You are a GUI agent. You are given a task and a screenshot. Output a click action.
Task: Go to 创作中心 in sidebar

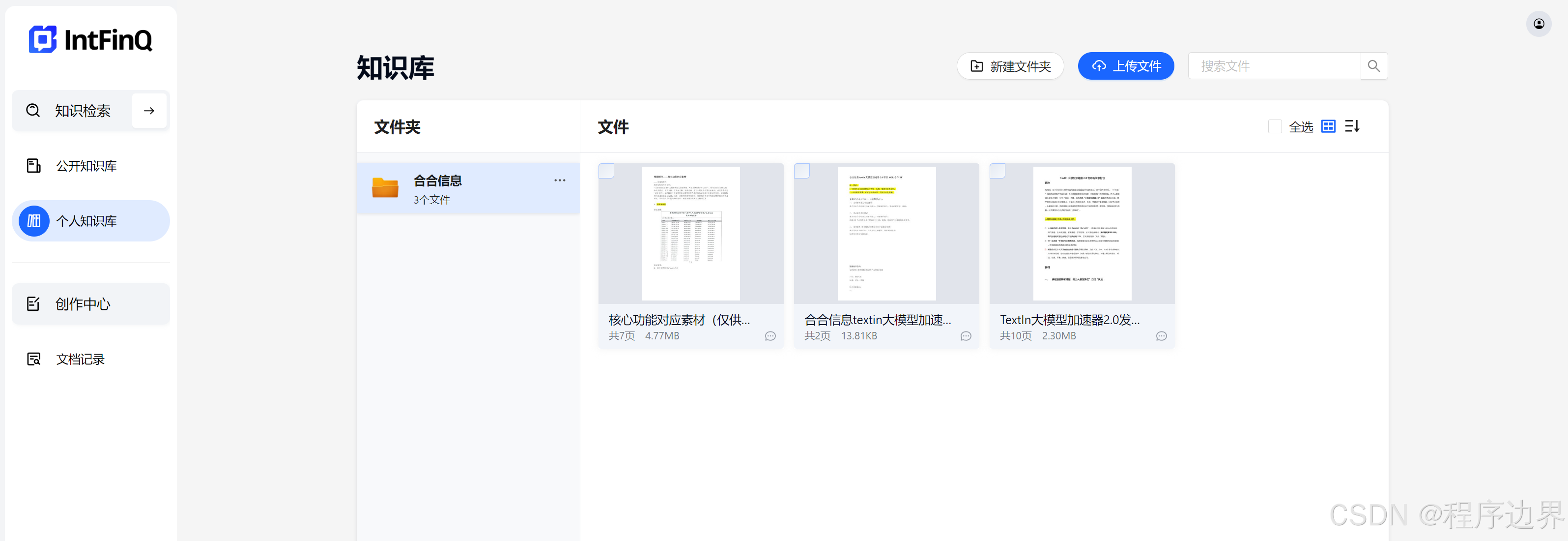[x=83, y=304]
